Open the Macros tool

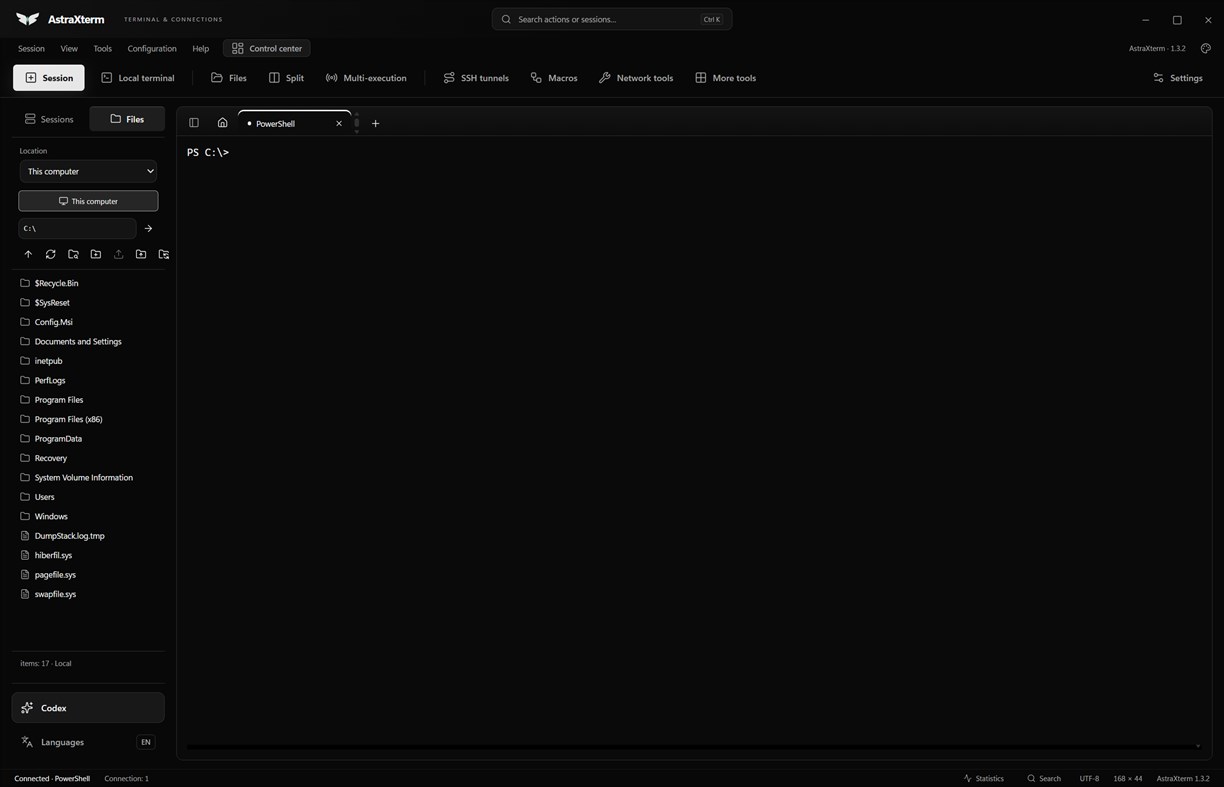click(554, 78)
